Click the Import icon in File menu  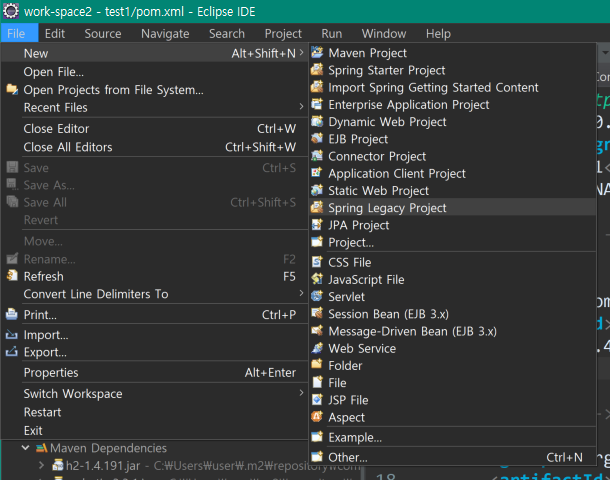[12, 335]
